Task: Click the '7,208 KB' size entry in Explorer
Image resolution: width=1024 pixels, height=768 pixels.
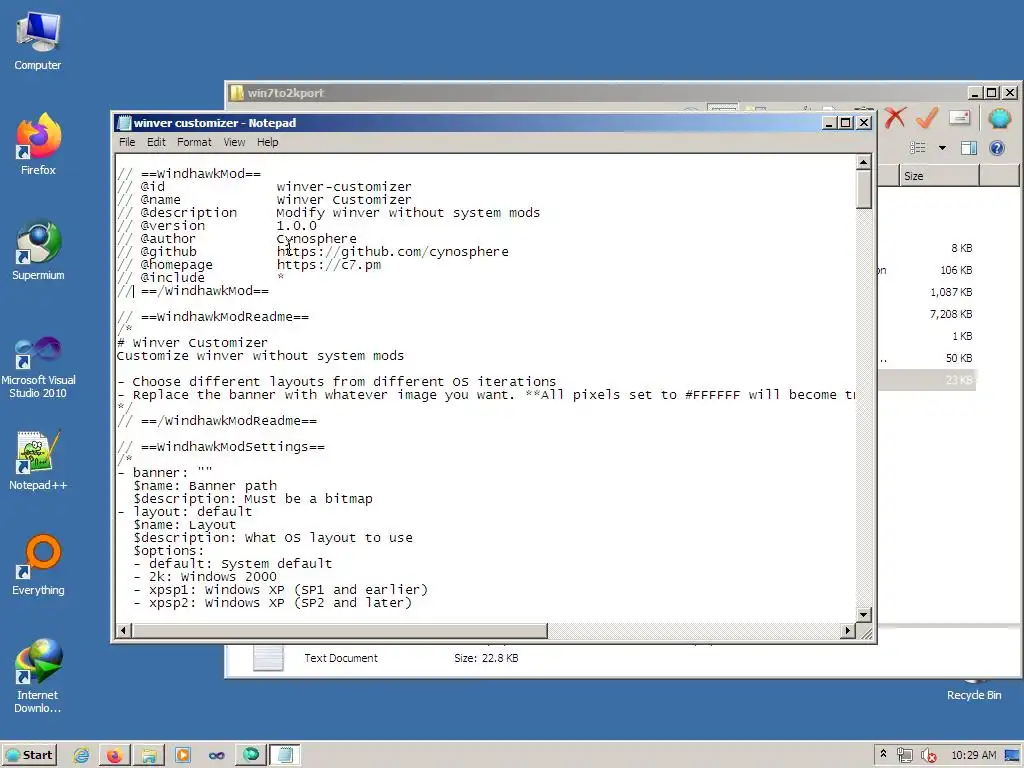Action: coord(951,314)
